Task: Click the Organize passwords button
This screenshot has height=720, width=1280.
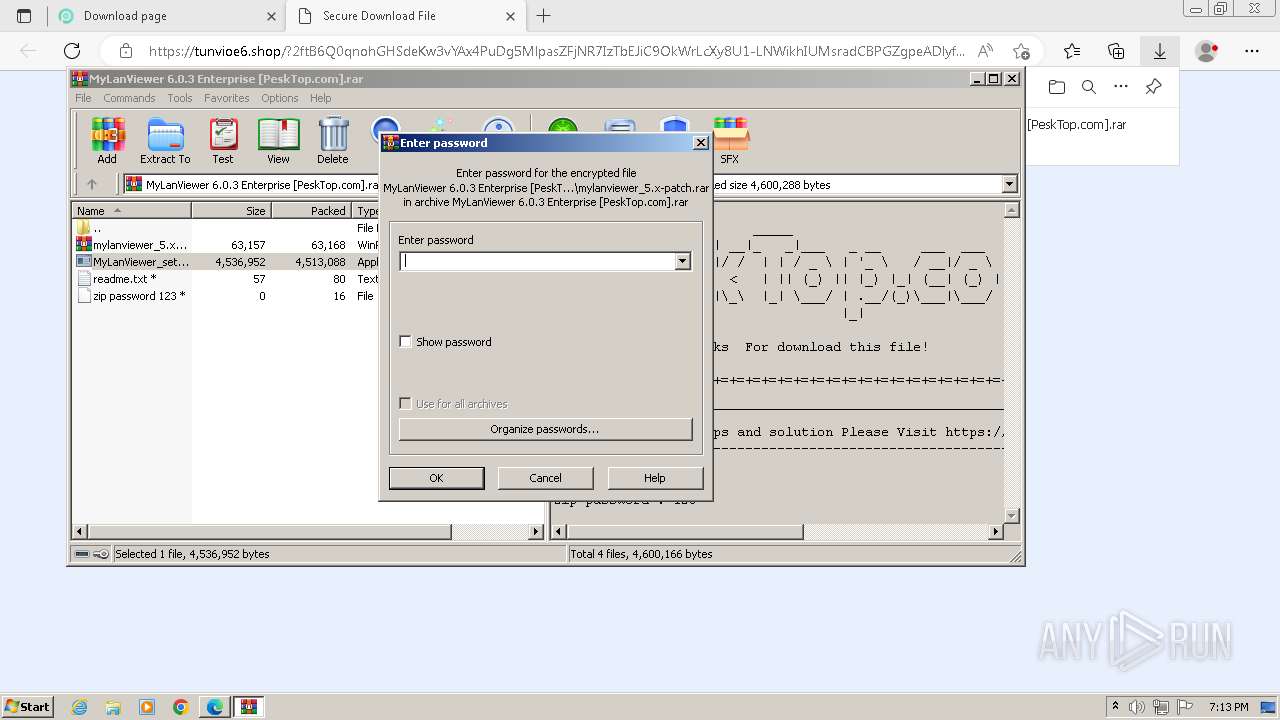Action: (545, 429)
